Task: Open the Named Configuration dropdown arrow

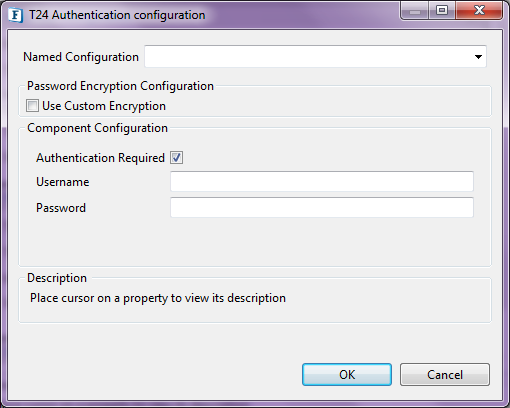Action: coord(478,57)
